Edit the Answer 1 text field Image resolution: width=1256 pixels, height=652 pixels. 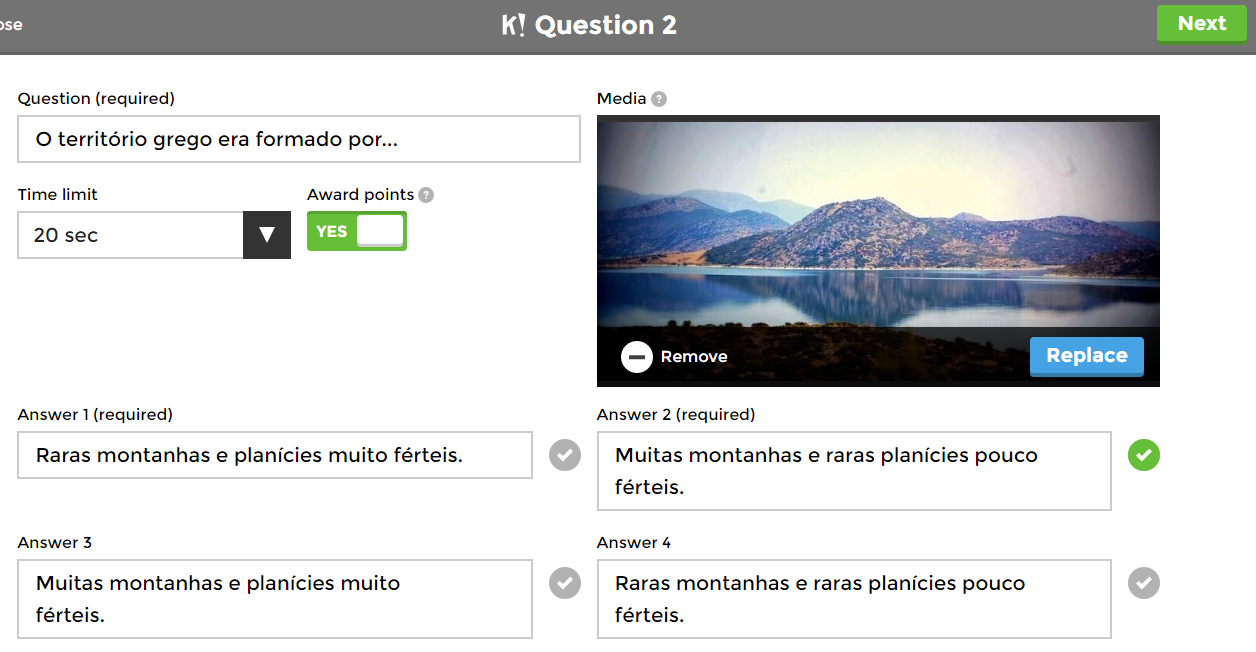click(275, 455)
